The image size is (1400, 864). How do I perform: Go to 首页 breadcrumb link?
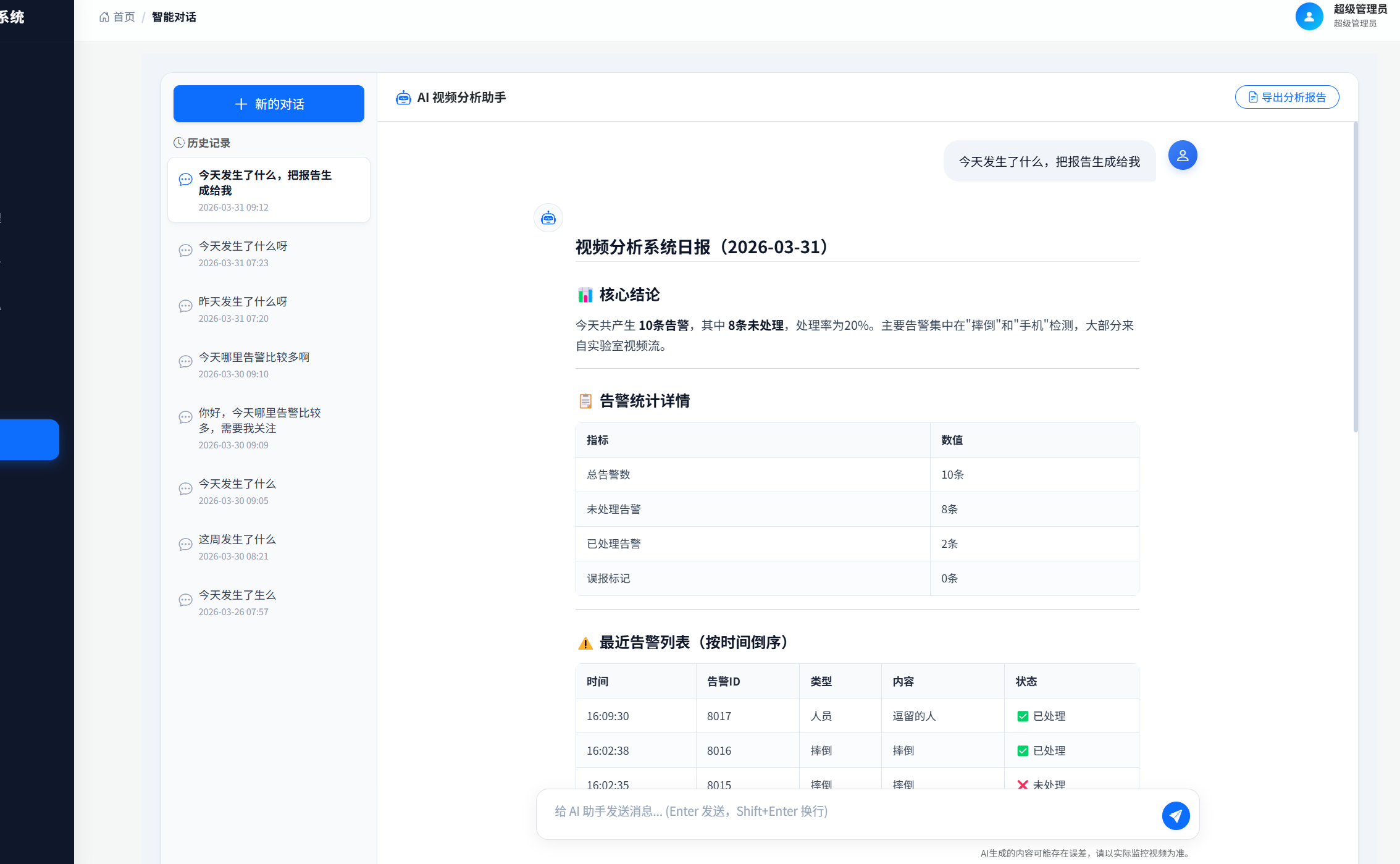click(124, 17)
